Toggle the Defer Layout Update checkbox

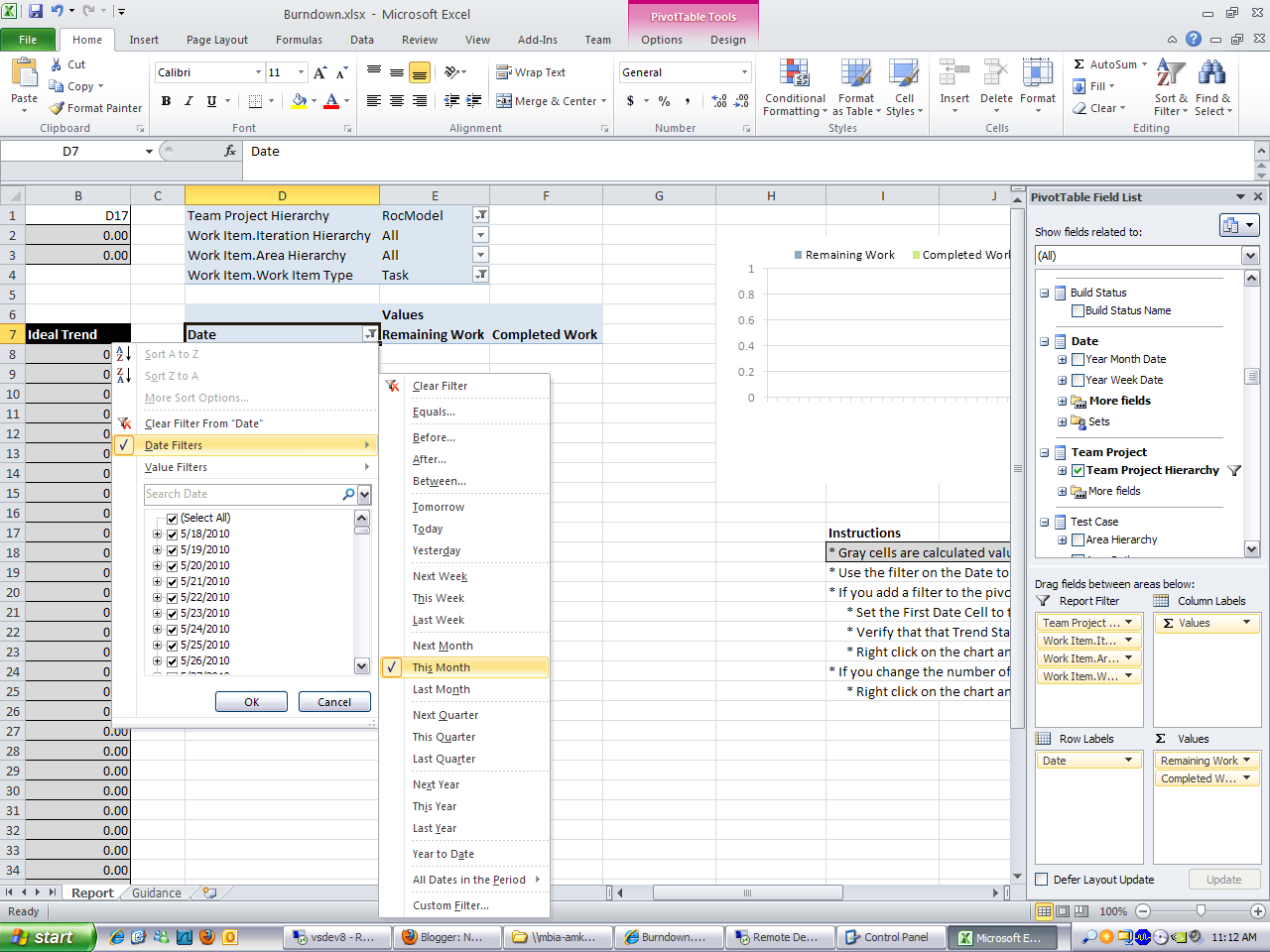click(1041, 879)
